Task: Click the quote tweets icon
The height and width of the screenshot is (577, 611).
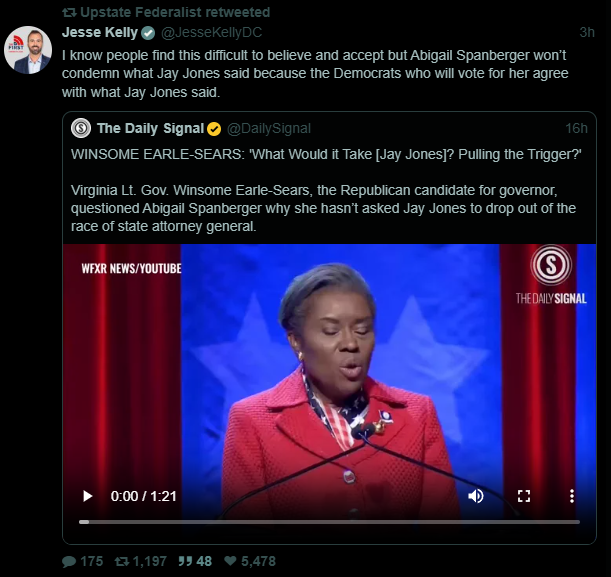Action: click(x=185, y=561)
